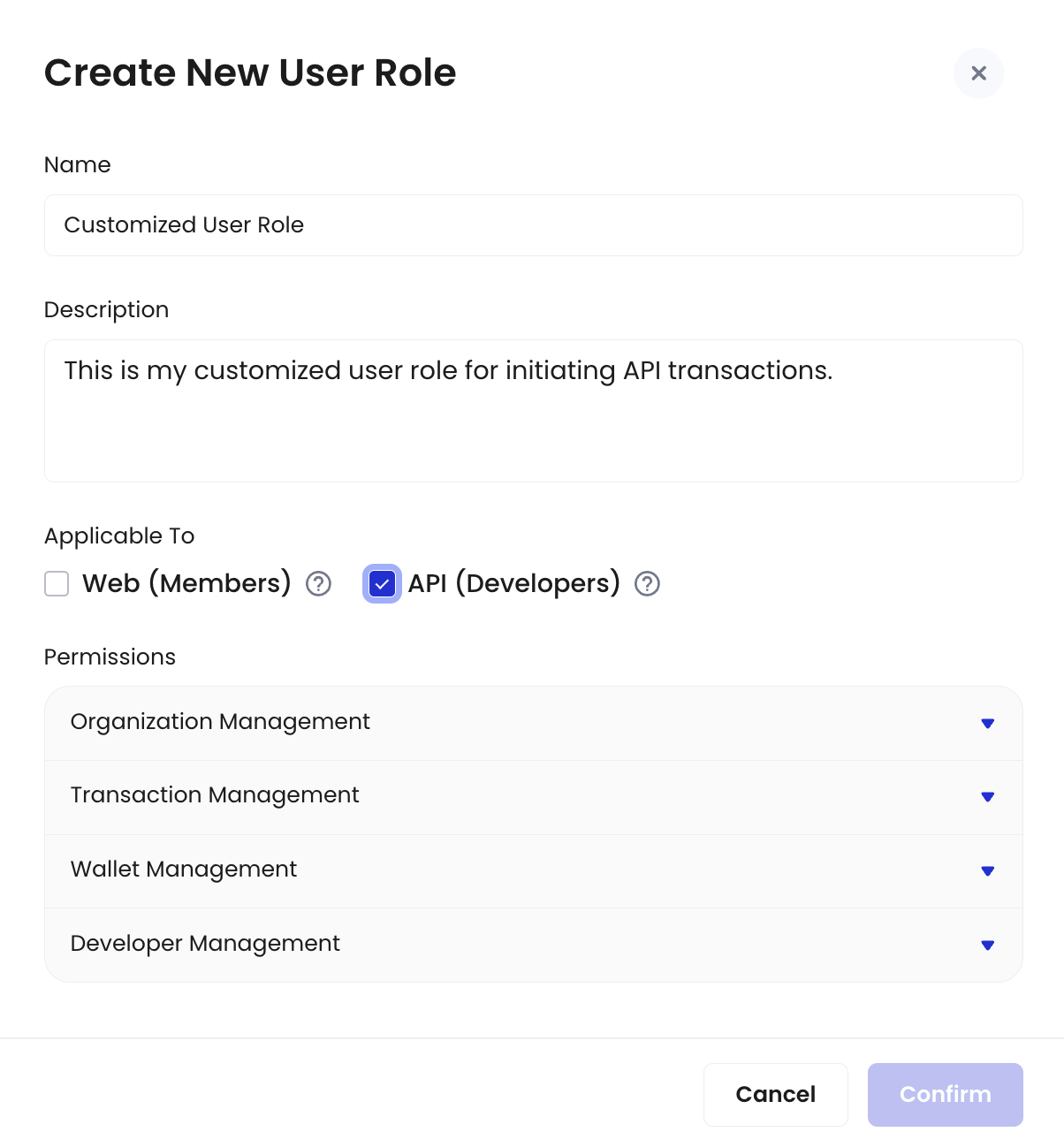Uncheck the API (Developers) checkbox
The image size is (1064, 1147).
(x=382, y=584)
